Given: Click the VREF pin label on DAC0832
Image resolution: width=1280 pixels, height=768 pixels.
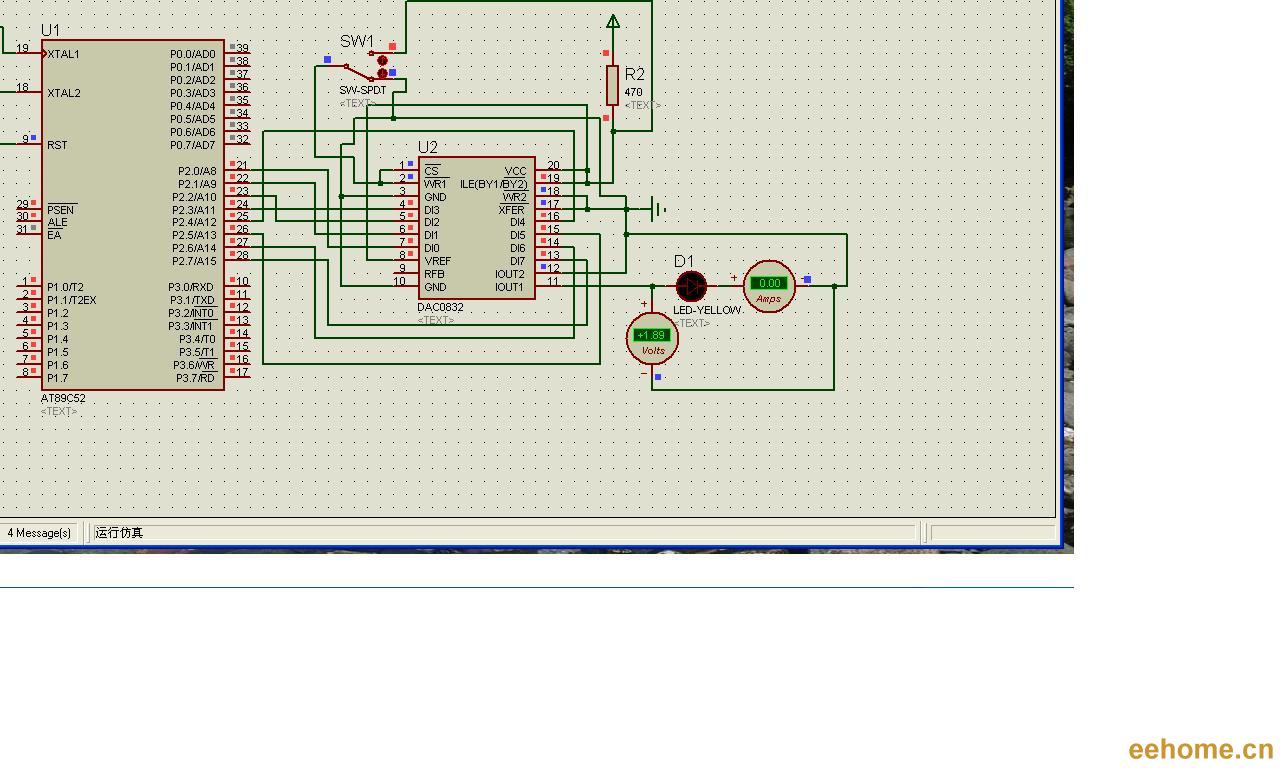Looking at the screenshot, I should click(437, 261).
